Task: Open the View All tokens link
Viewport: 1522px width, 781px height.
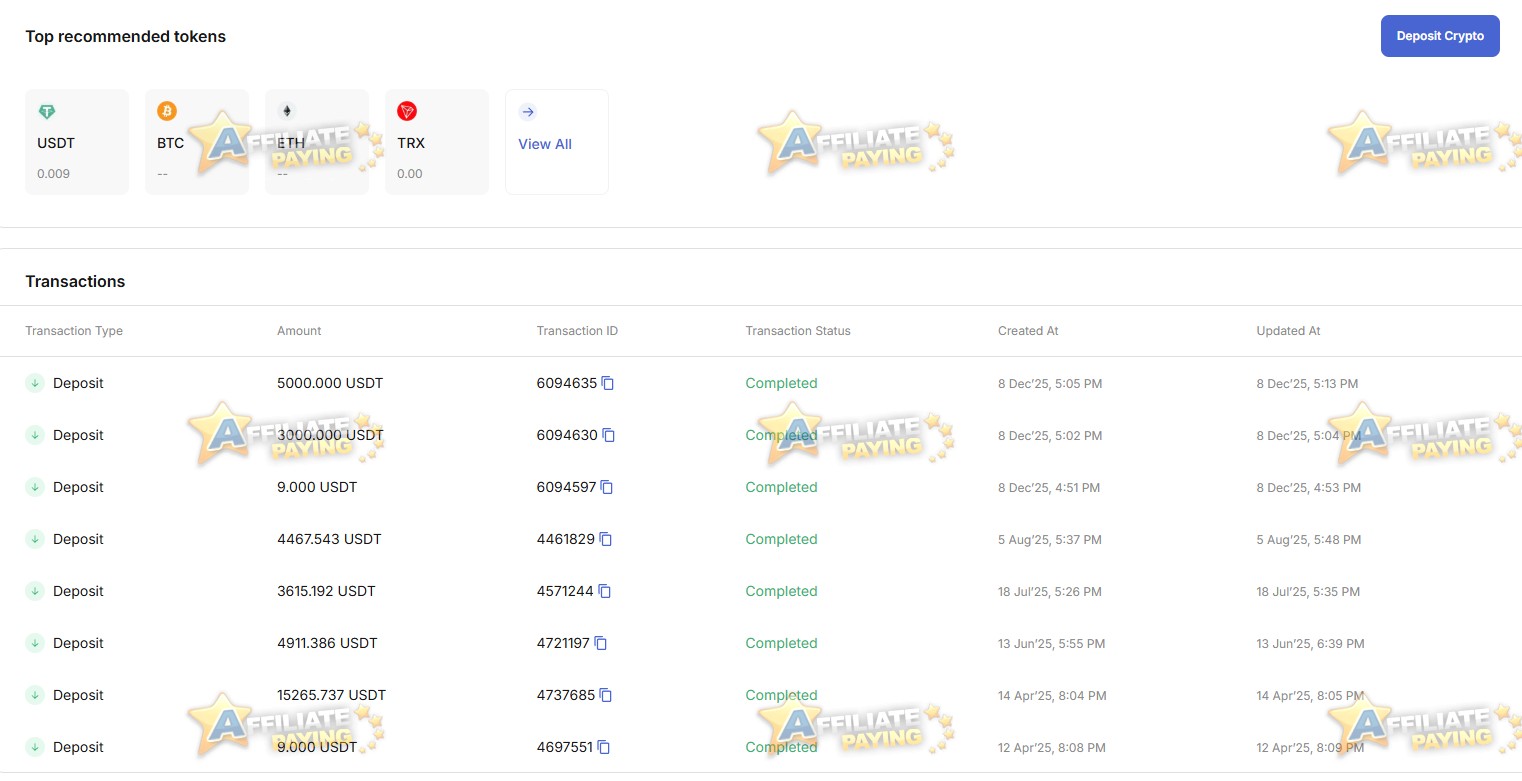Action: tap(557, 142)
